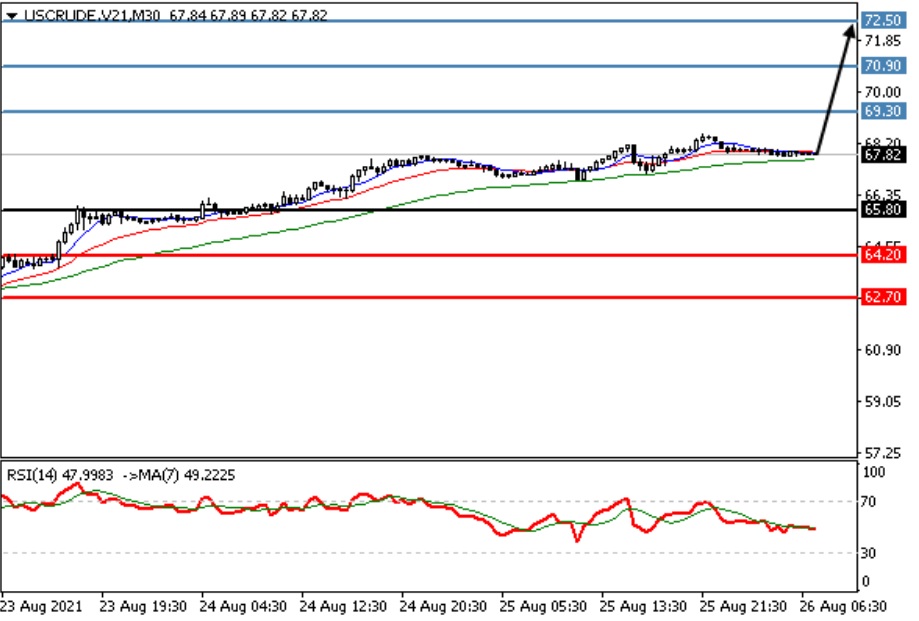This screenshot has height=621, width=919.
Task: Click the 71.85 price scale value
Action: (x=883, y=41)
